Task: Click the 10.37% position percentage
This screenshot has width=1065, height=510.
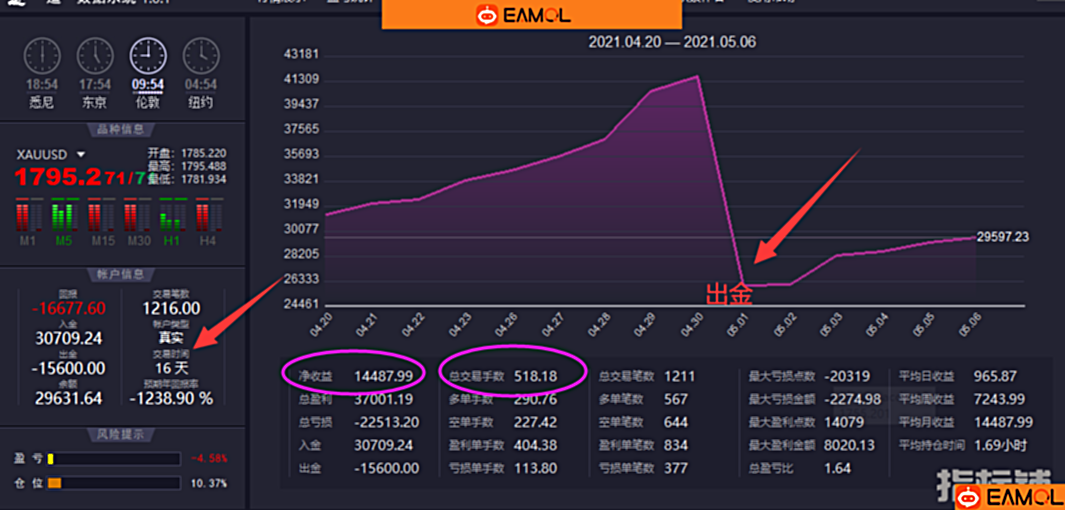Action: point(209,484)
